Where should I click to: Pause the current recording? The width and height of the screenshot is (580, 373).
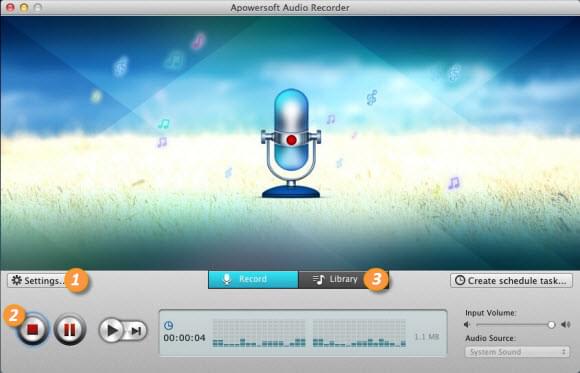tap(70, 329)
